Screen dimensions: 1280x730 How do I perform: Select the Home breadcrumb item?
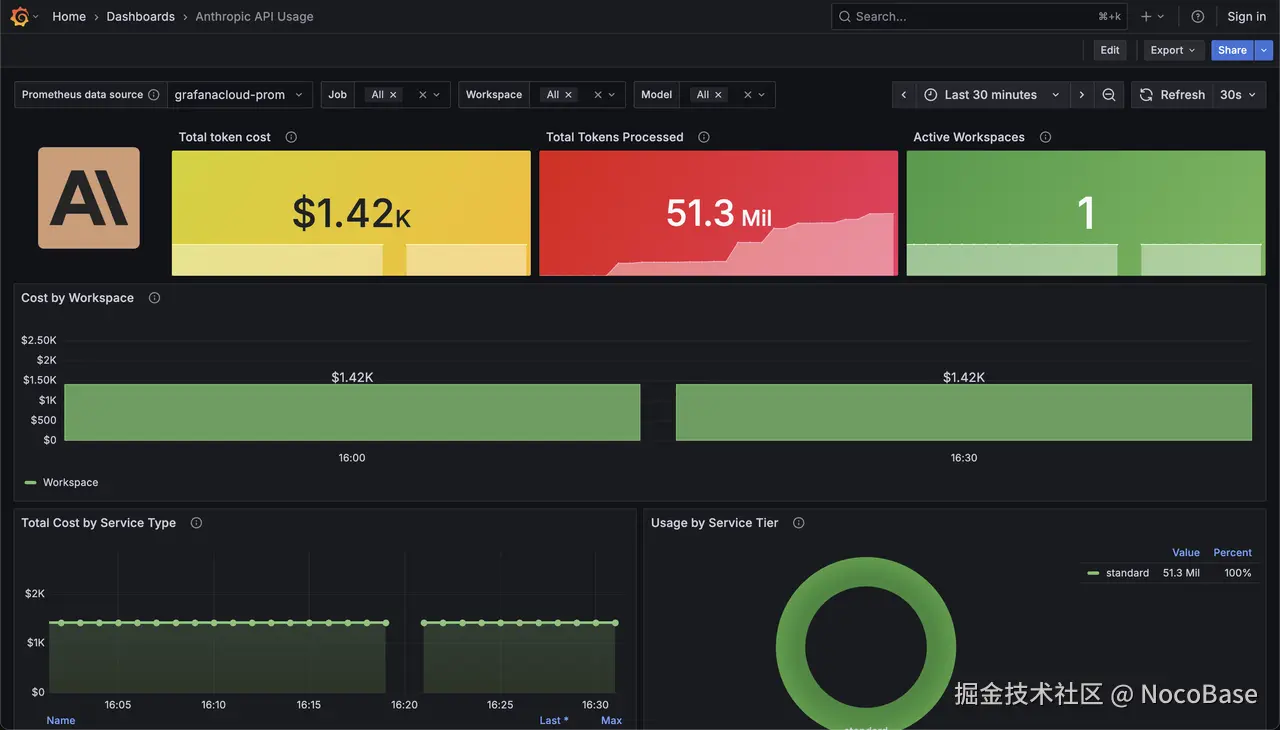tap(68, 16)
